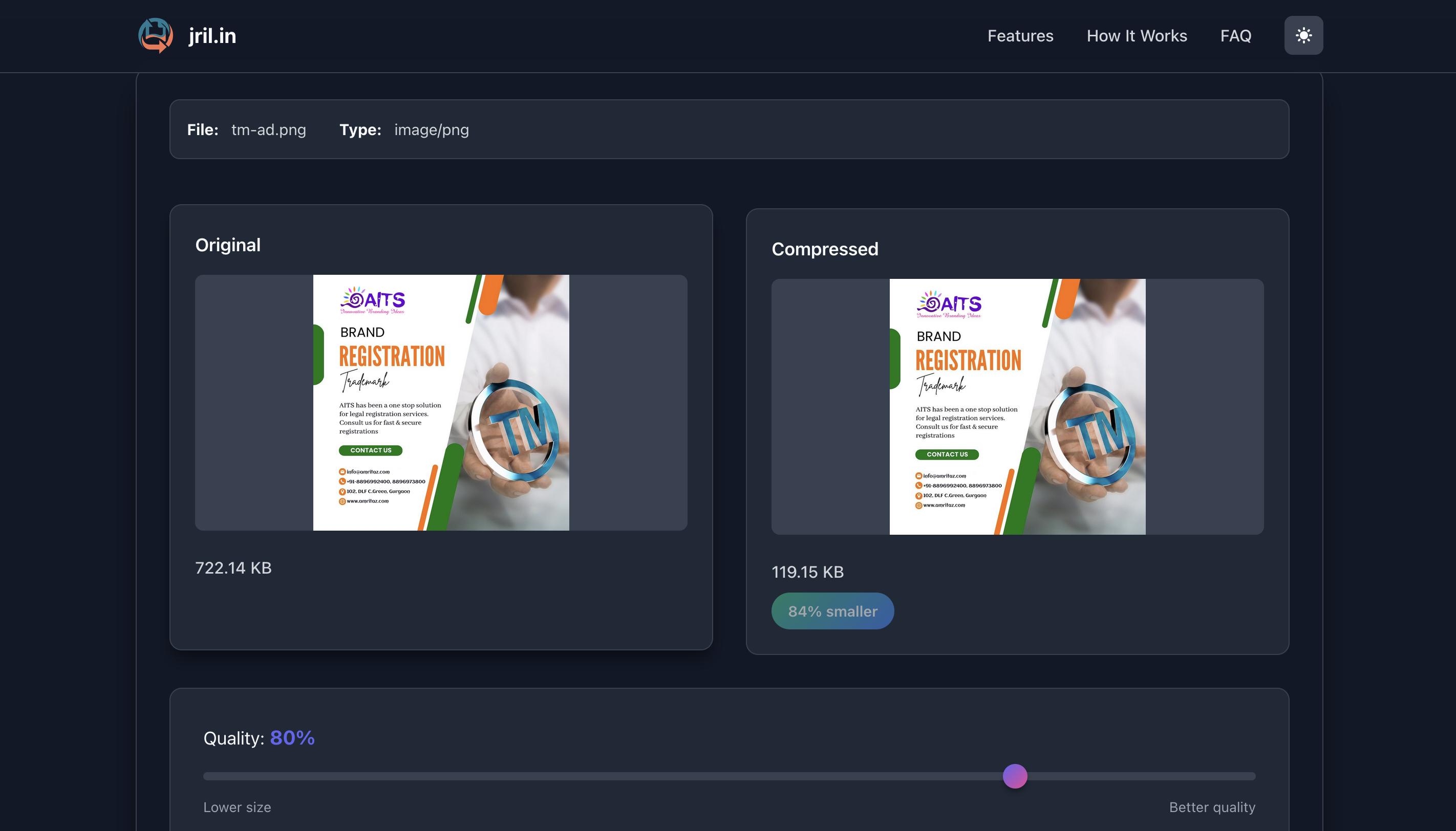
Task: Click the Lower size label
Action: [x=237, y=807]
